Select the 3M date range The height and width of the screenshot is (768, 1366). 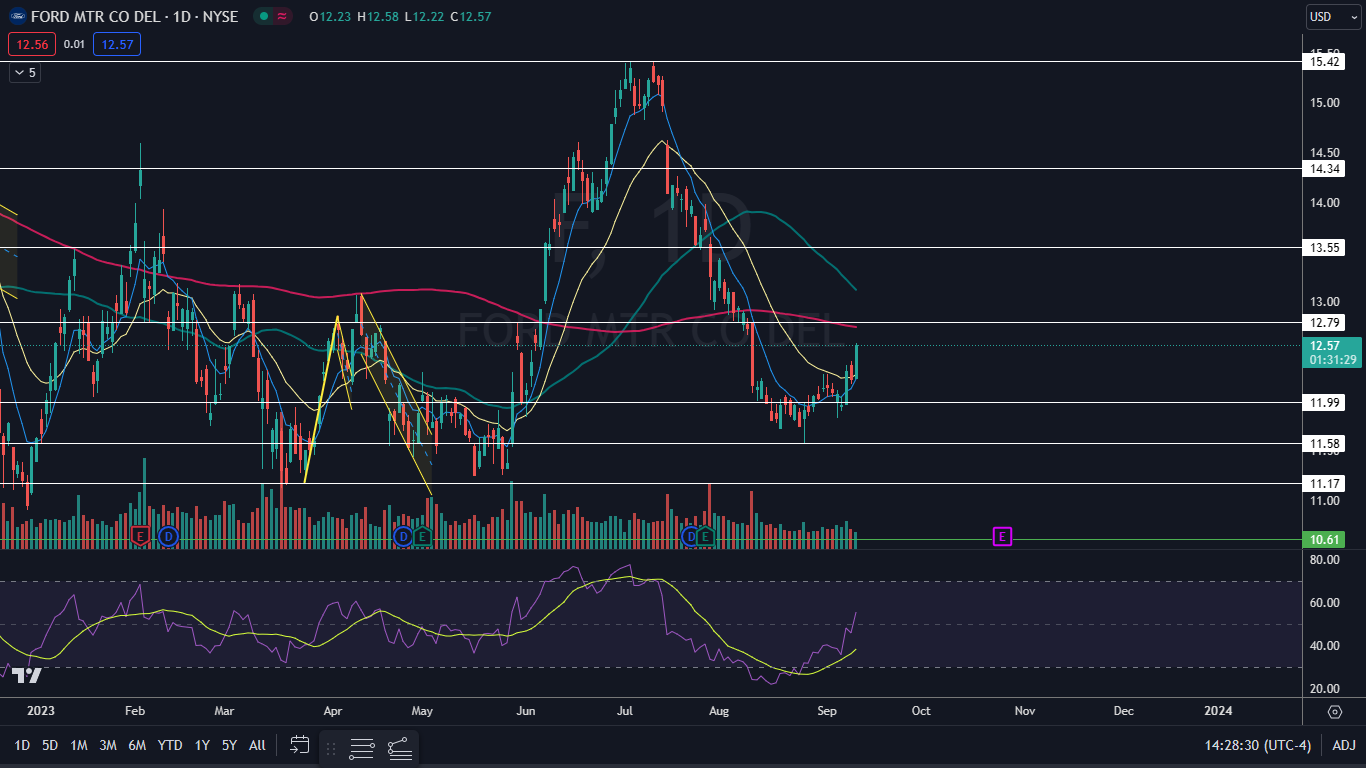tap(108, 745)
